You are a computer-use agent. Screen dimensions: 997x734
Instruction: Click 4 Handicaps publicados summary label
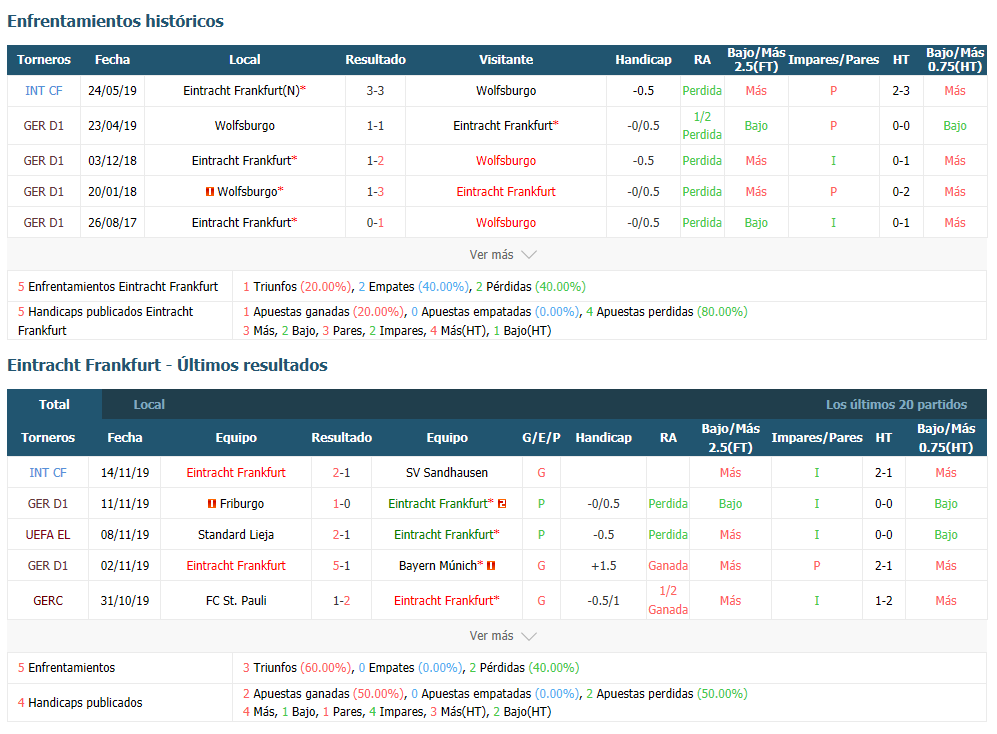(80, 703)
